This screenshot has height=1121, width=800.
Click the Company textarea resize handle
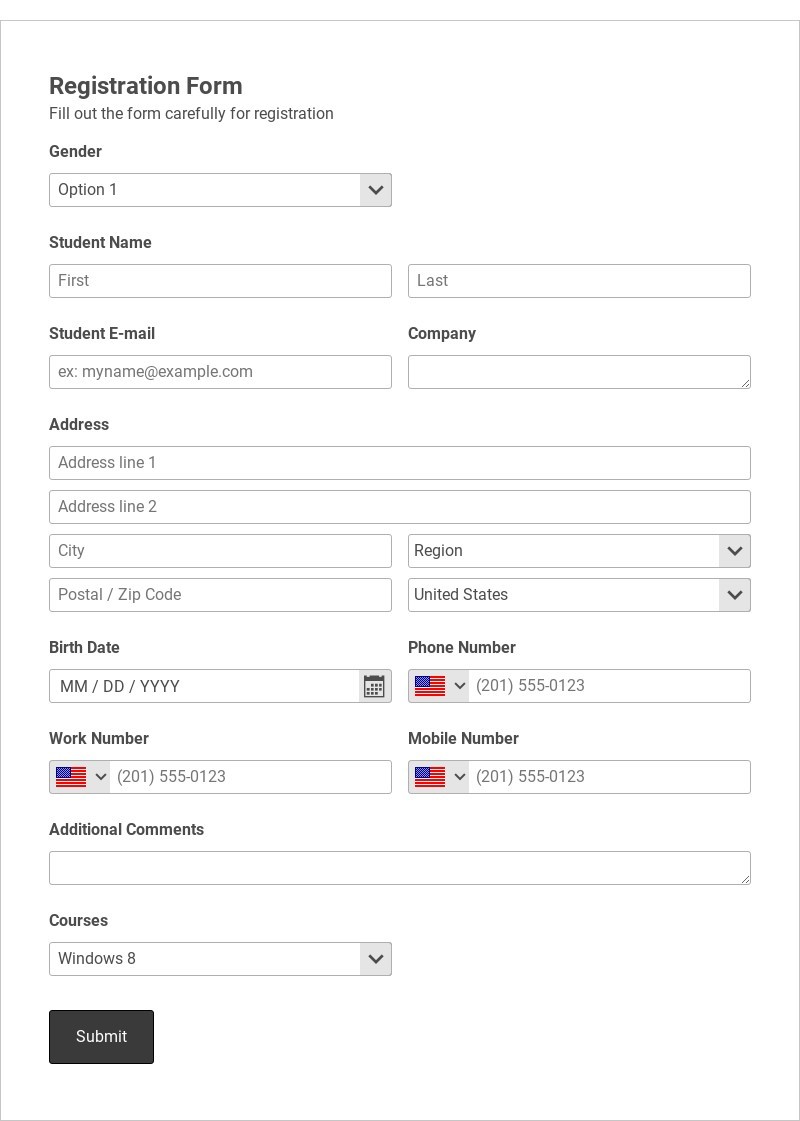tap(746, 384)
